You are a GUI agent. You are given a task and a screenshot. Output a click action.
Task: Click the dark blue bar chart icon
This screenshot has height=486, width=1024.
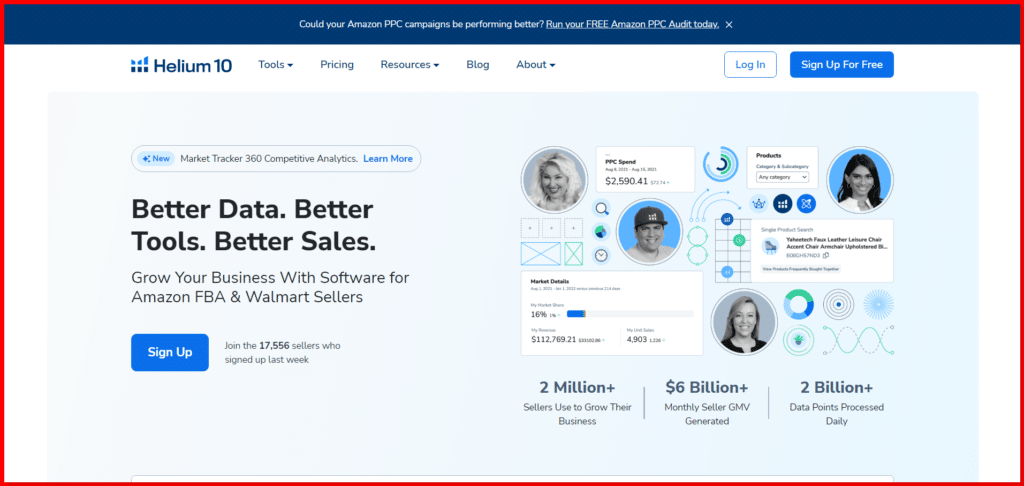coord(782,204)
